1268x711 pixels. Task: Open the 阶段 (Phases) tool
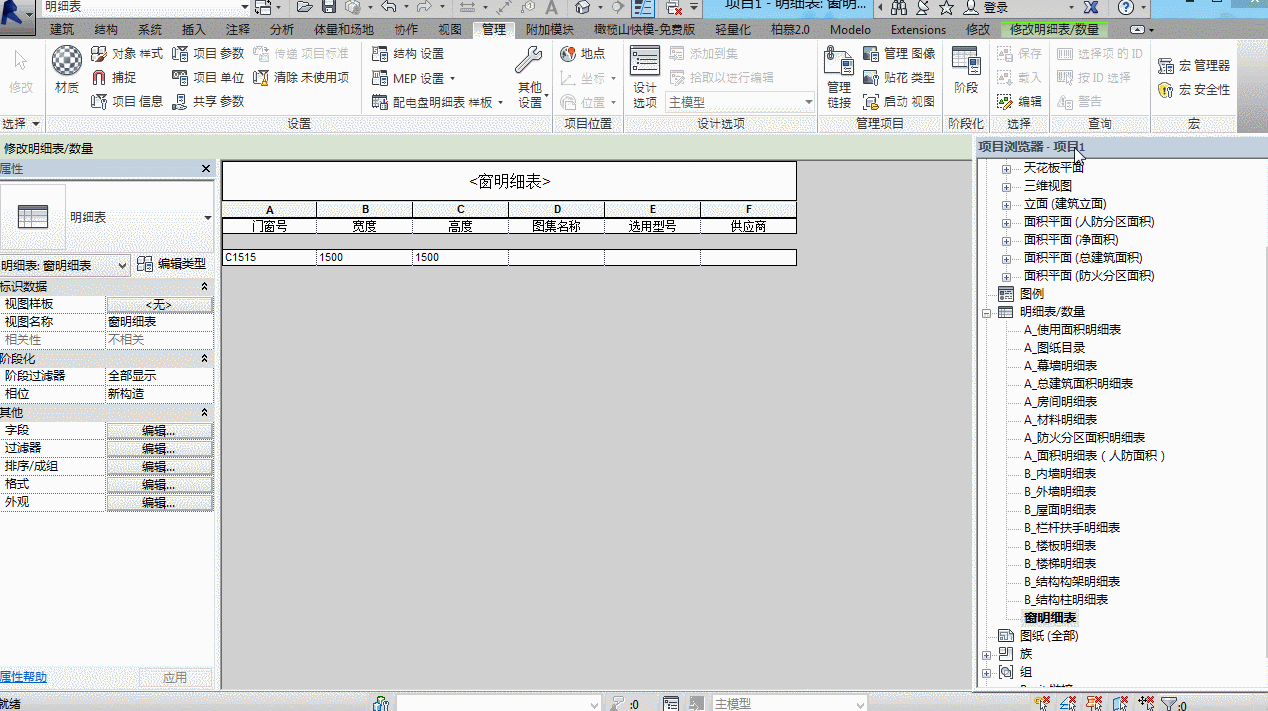point(965,70)
